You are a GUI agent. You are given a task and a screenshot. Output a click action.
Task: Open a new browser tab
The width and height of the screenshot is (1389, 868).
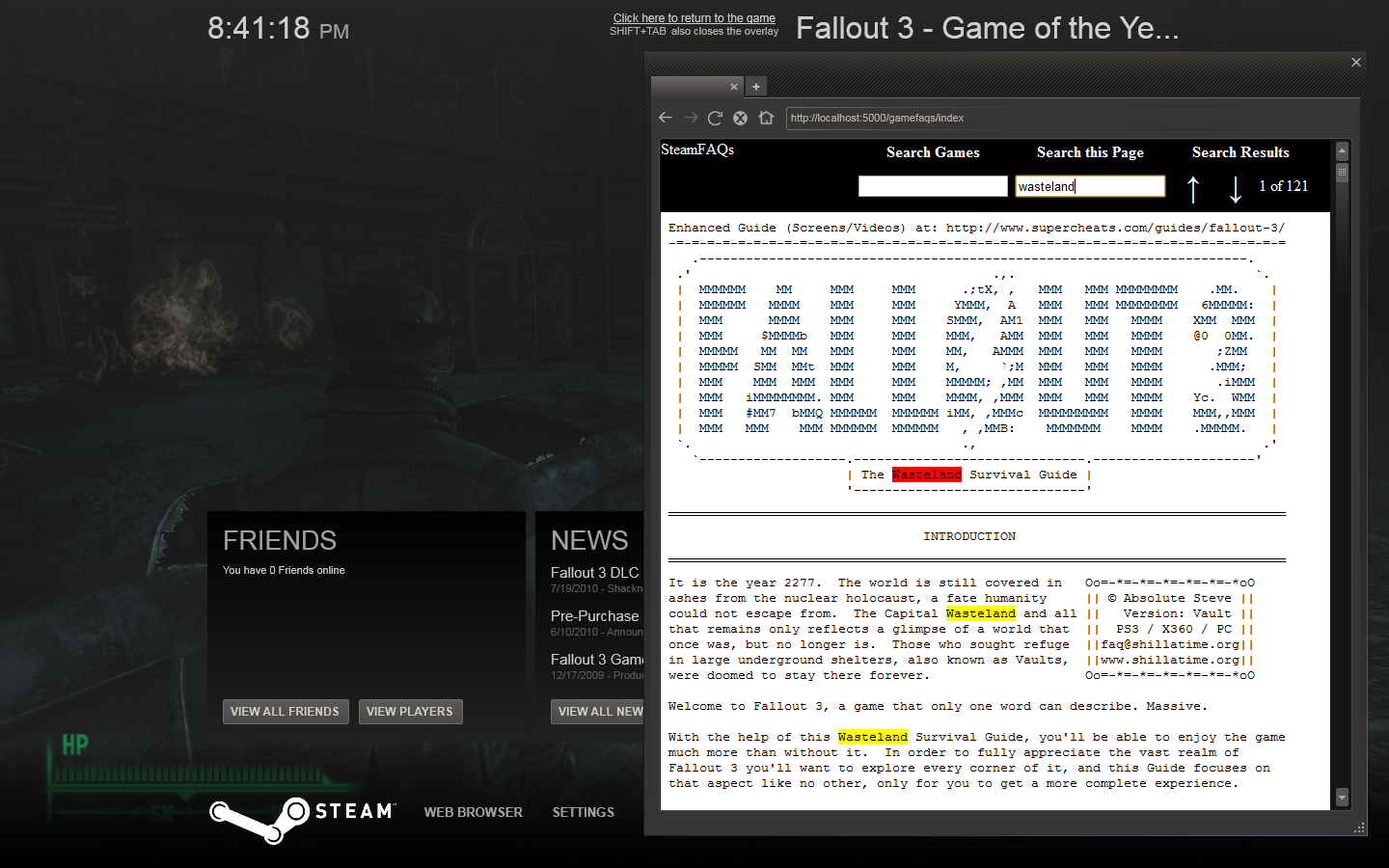[x=756, y=87]
